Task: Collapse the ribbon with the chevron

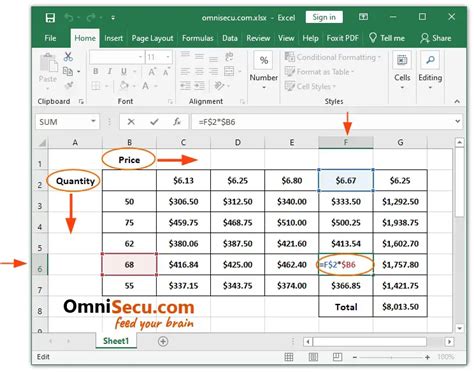Action: click(x=457, y=101)
